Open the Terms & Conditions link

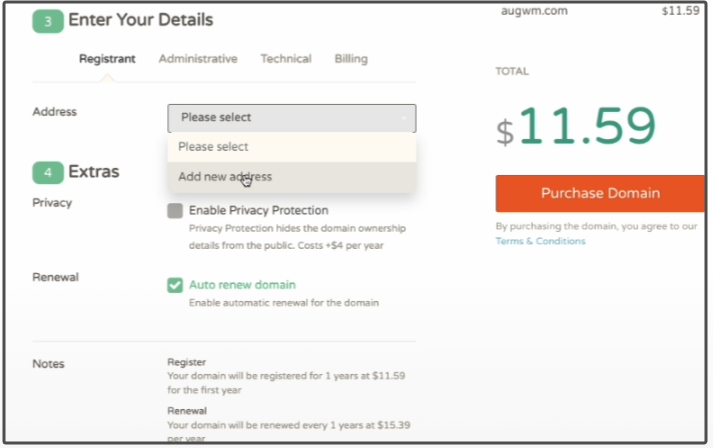click(x=540, y=241)
